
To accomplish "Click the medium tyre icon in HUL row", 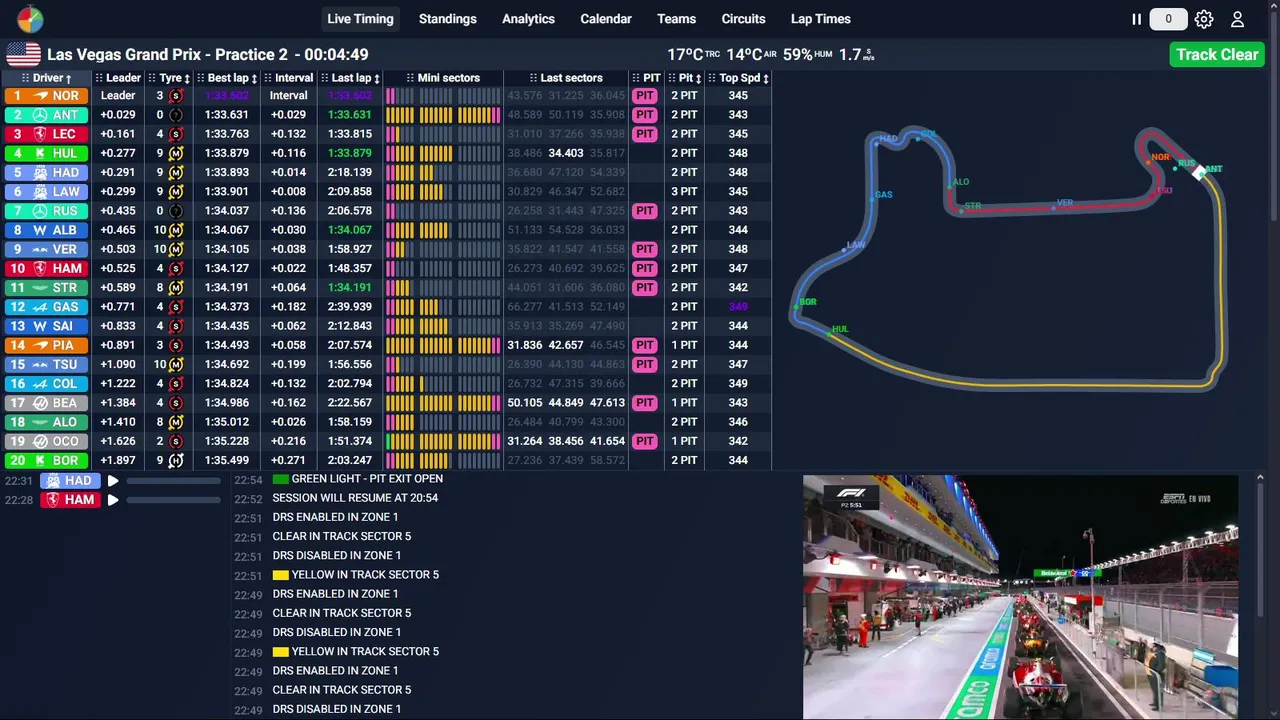I will [176, 153].
